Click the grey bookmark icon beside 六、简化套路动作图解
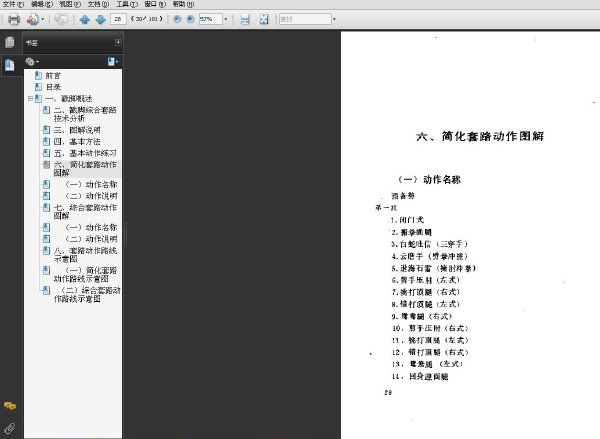Screen dimensions: 600x439 [46, 165]
